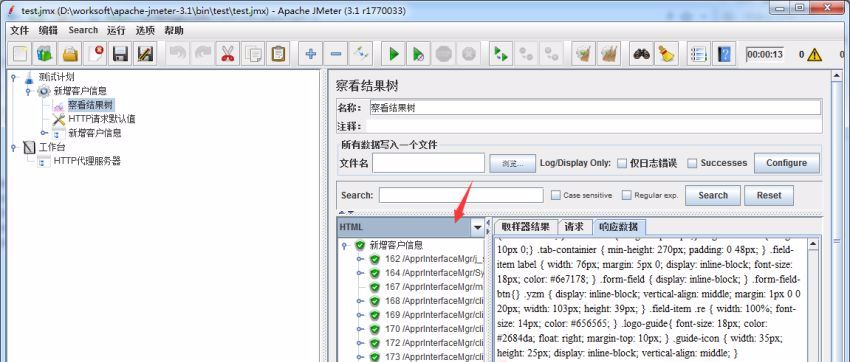The height and width of the screenshot is (362, 850).
Task: Cut selection with scissors icon
Action: (227, 54)
